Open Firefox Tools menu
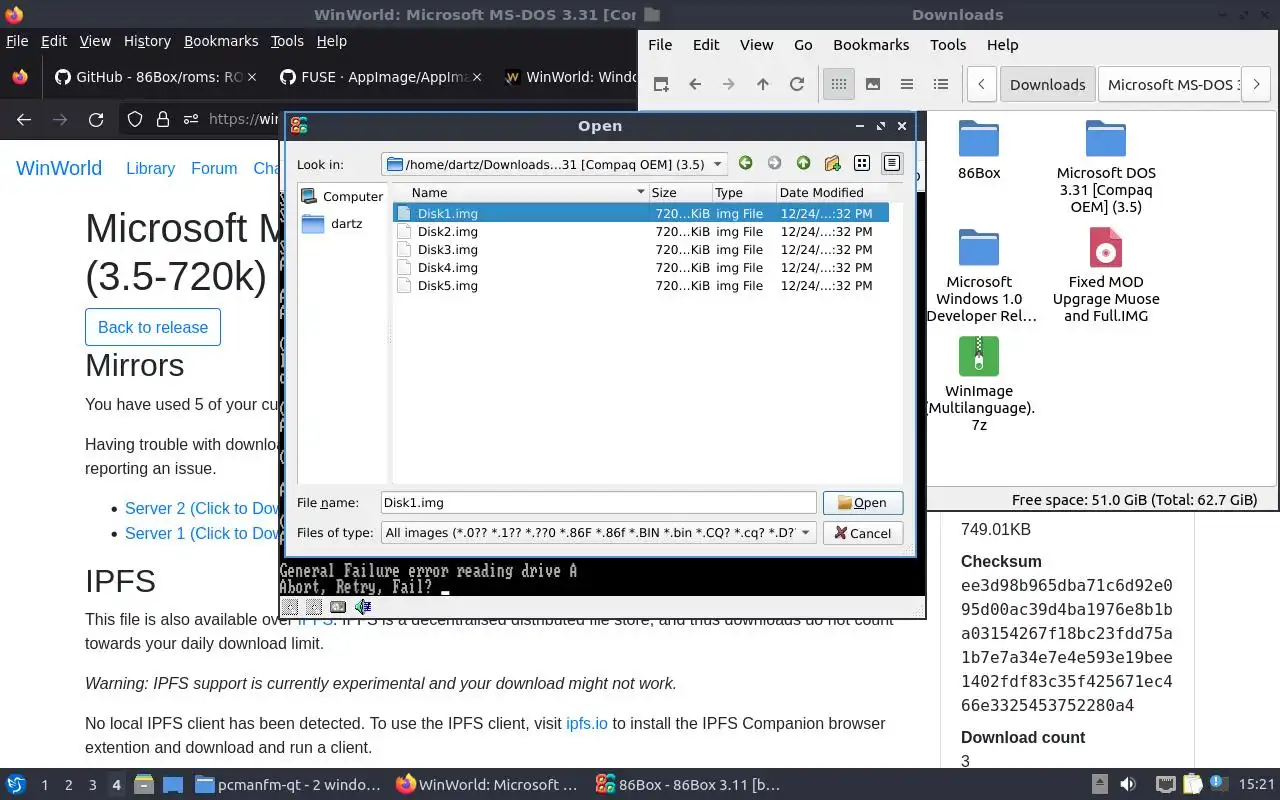Viewport: 1280px width, 800px height. [x=287, y=41]
